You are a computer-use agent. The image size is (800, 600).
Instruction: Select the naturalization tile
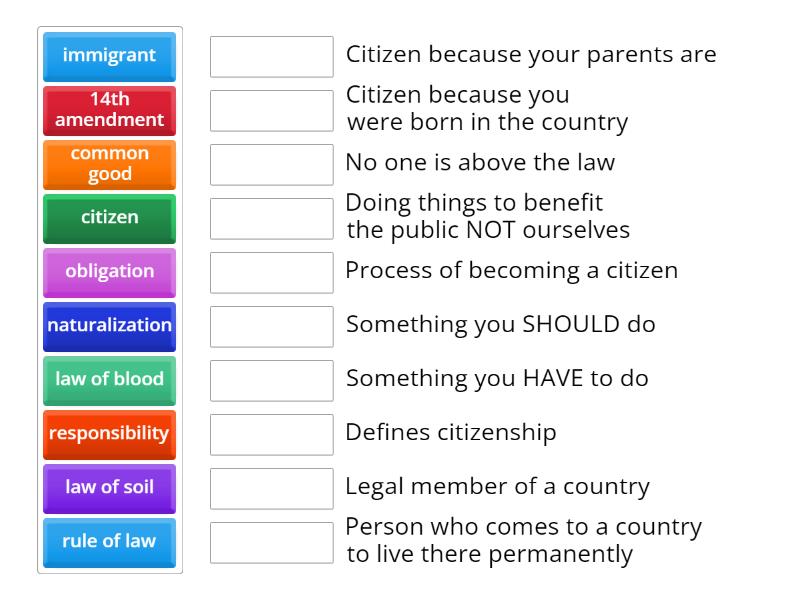108,326
